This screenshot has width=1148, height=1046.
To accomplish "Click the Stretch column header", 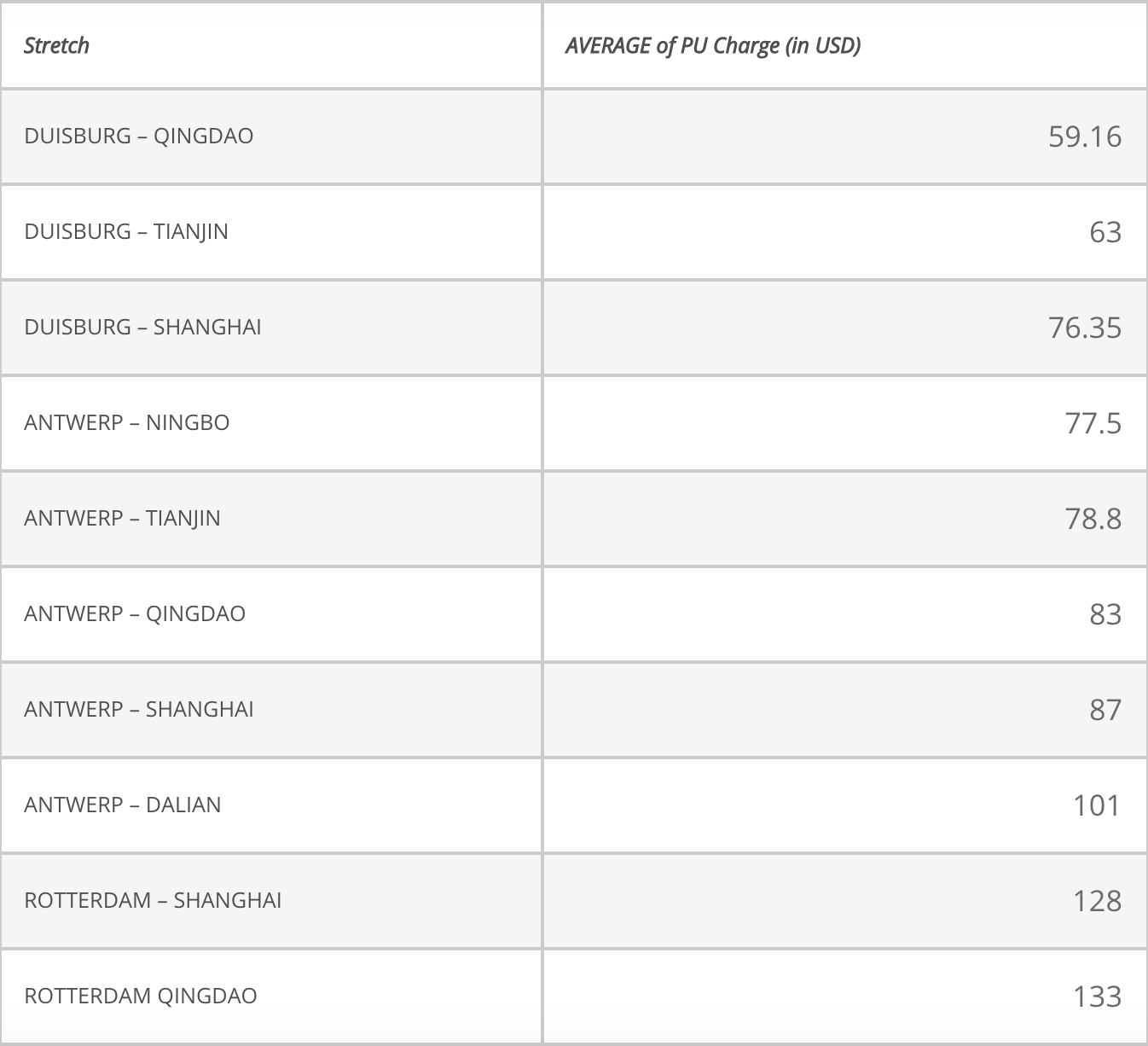I will [x=56, y=45].
